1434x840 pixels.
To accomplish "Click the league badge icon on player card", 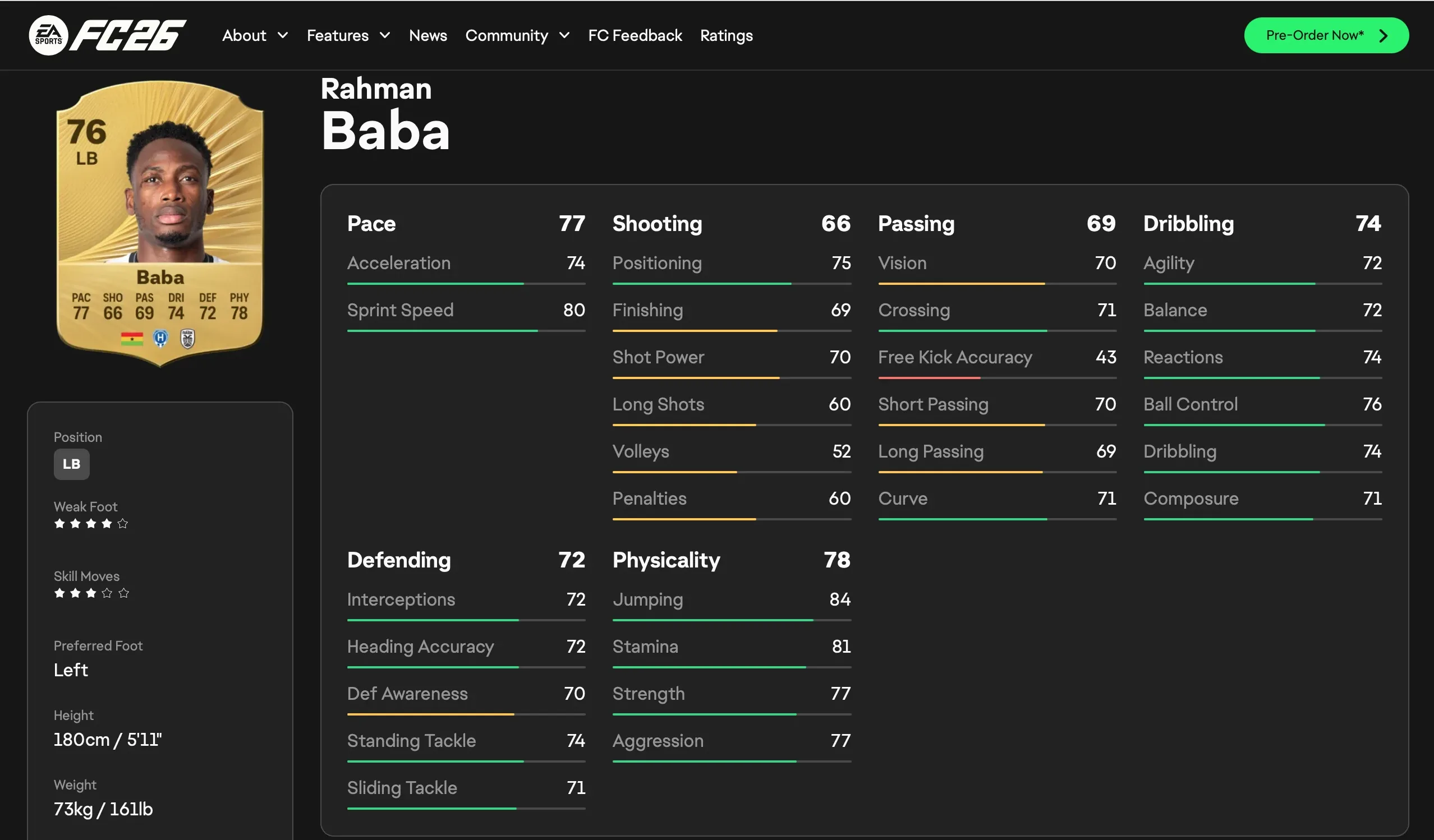I will (161, 339).
